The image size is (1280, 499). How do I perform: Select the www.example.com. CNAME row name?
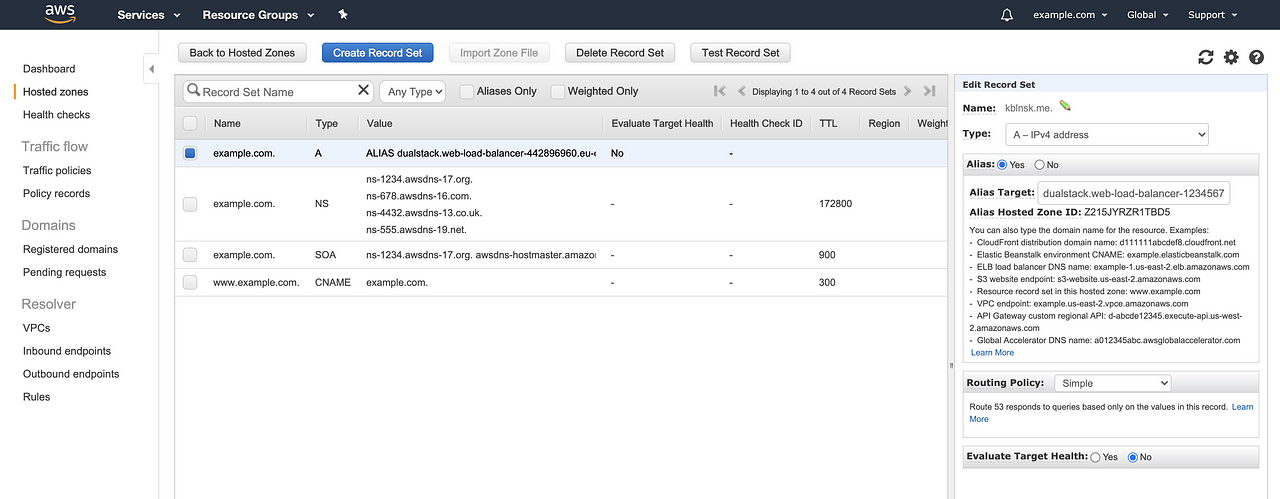(x=256, y=283)
